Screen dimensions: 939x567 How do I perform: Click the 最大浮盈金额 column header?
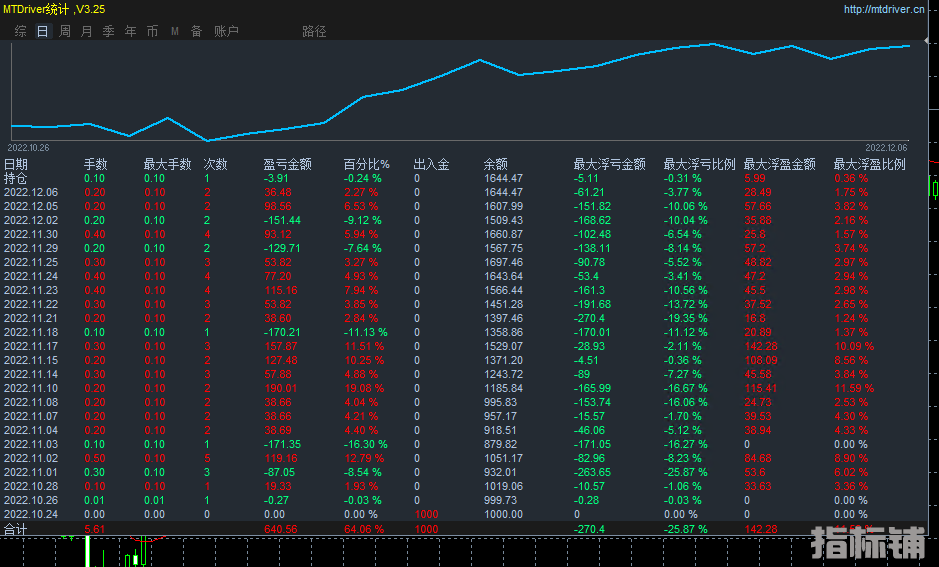pos(780,164)
